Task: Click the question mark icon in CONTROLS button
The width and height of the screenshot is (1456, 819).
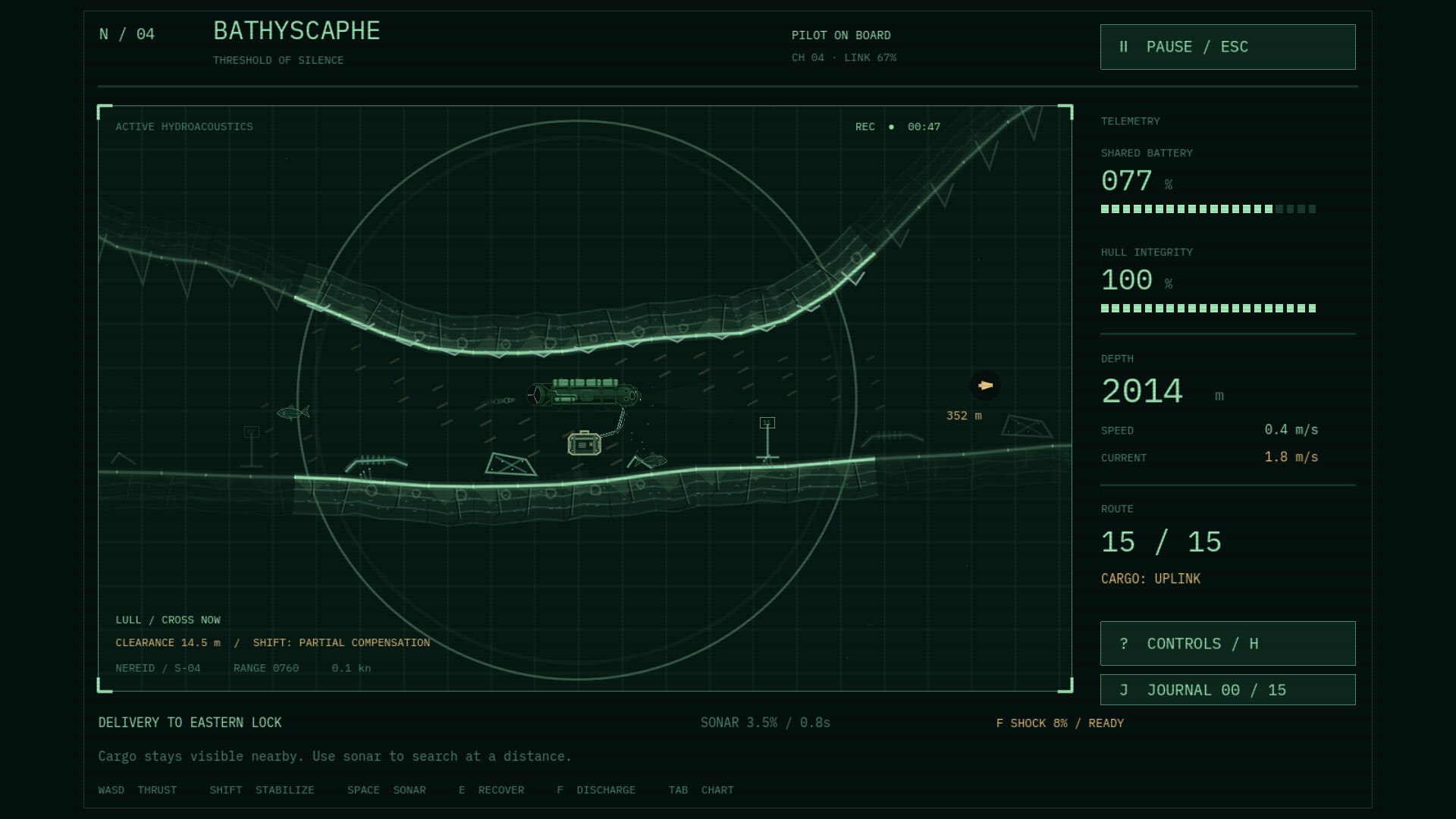Action: (1124, 644)
